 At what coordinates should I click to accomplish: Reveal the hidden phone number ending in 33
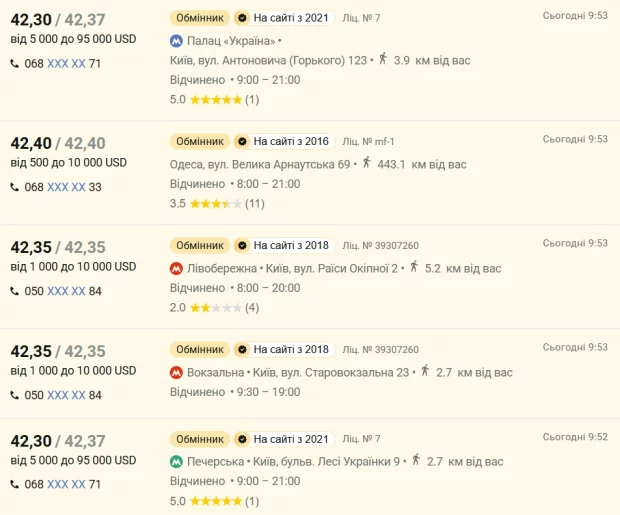pyautogui.click(x=67, y=187)
